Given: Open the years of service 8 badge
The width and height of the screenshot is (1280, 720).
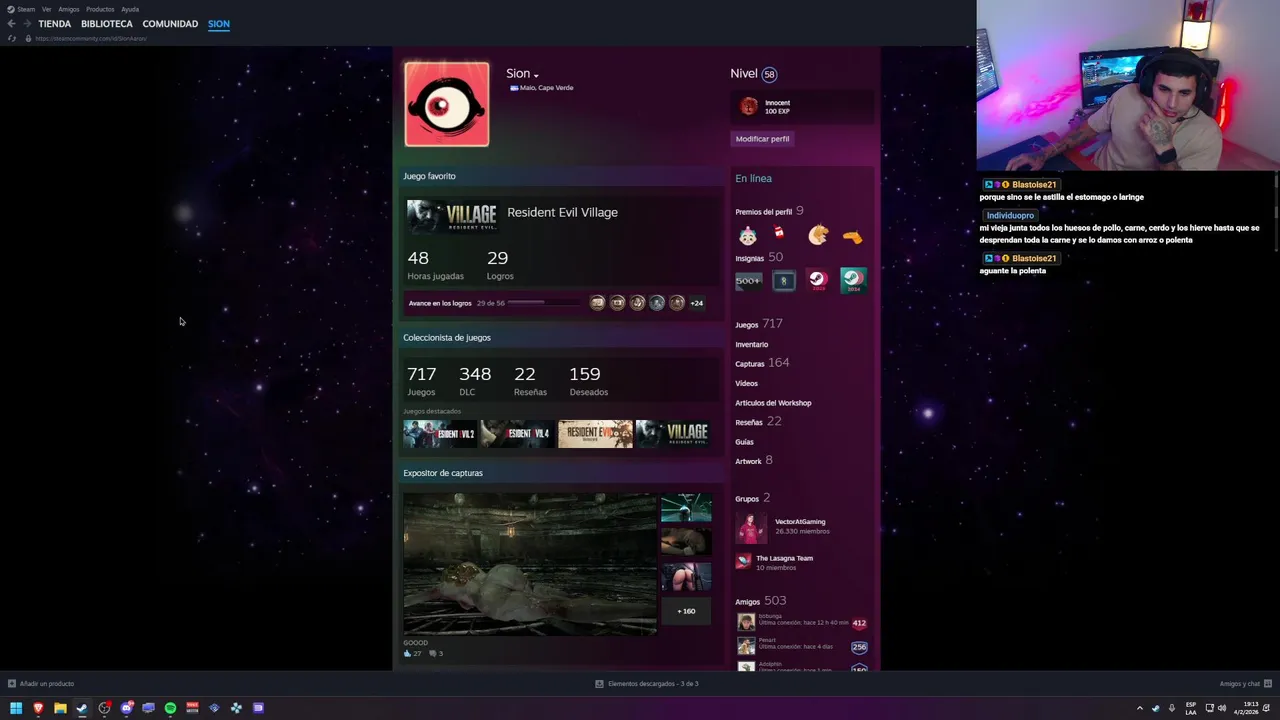Looking at the screenshot, I should pos(783,281).
